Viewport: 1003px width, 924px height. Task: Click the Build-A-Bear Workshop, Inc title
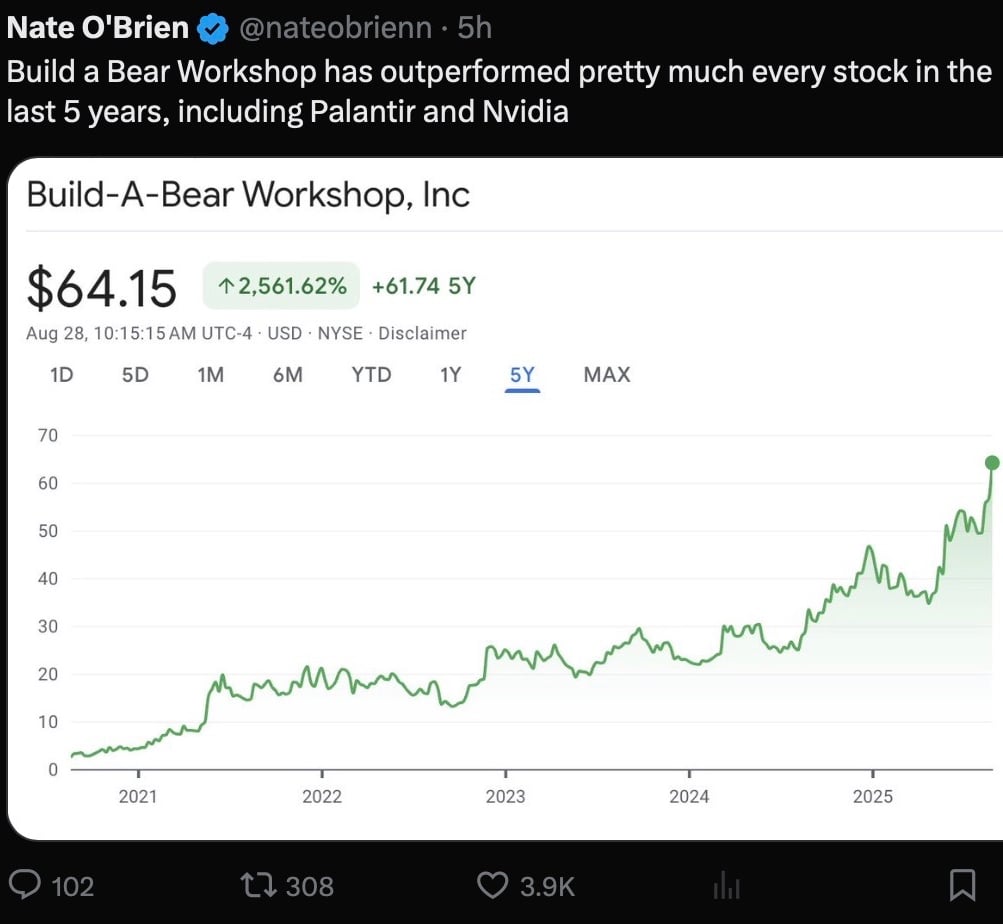(248, 193)
